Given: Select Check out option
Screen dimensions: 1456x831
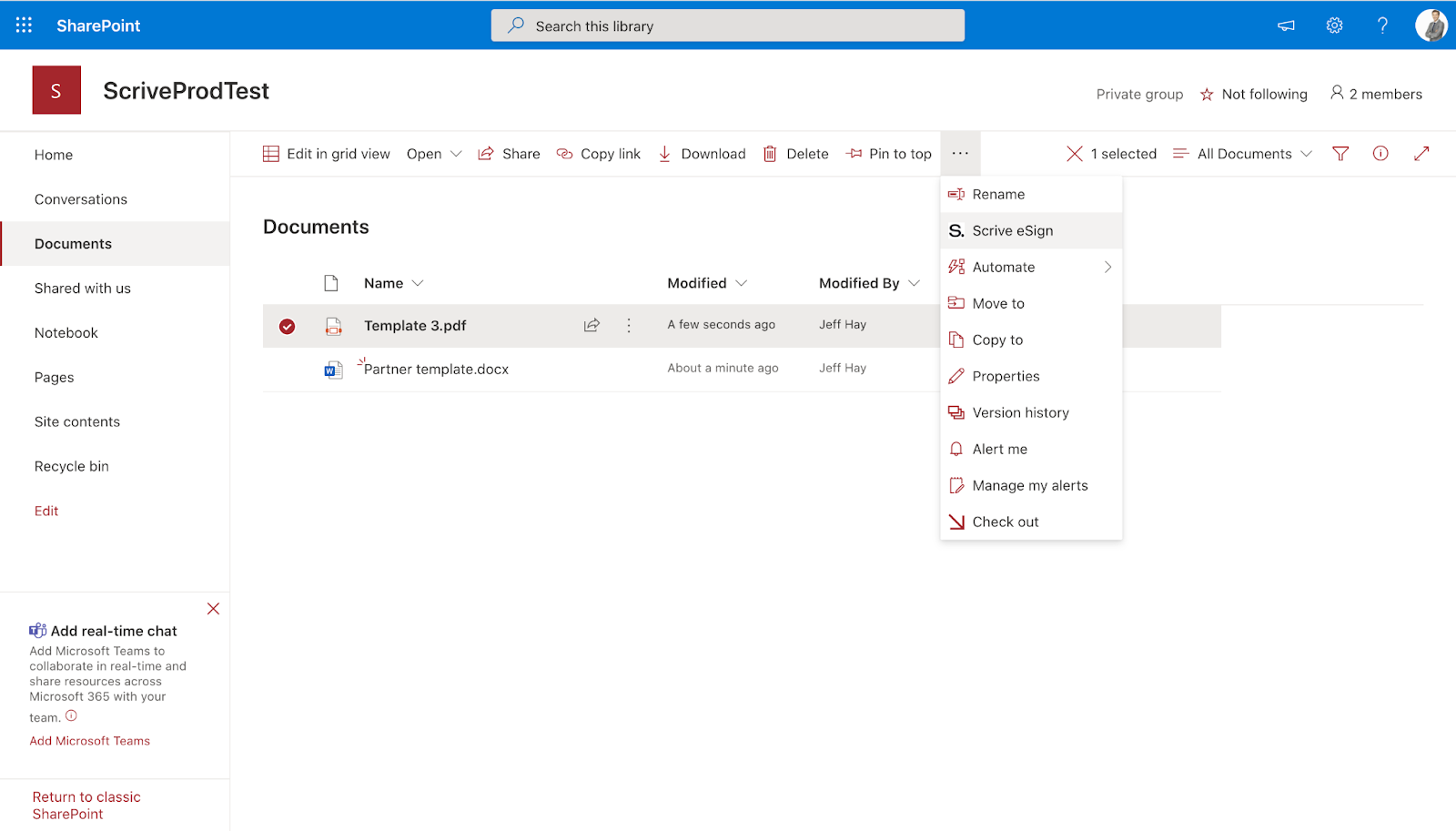Looking at the screenshot, I should click(1031, 522).
